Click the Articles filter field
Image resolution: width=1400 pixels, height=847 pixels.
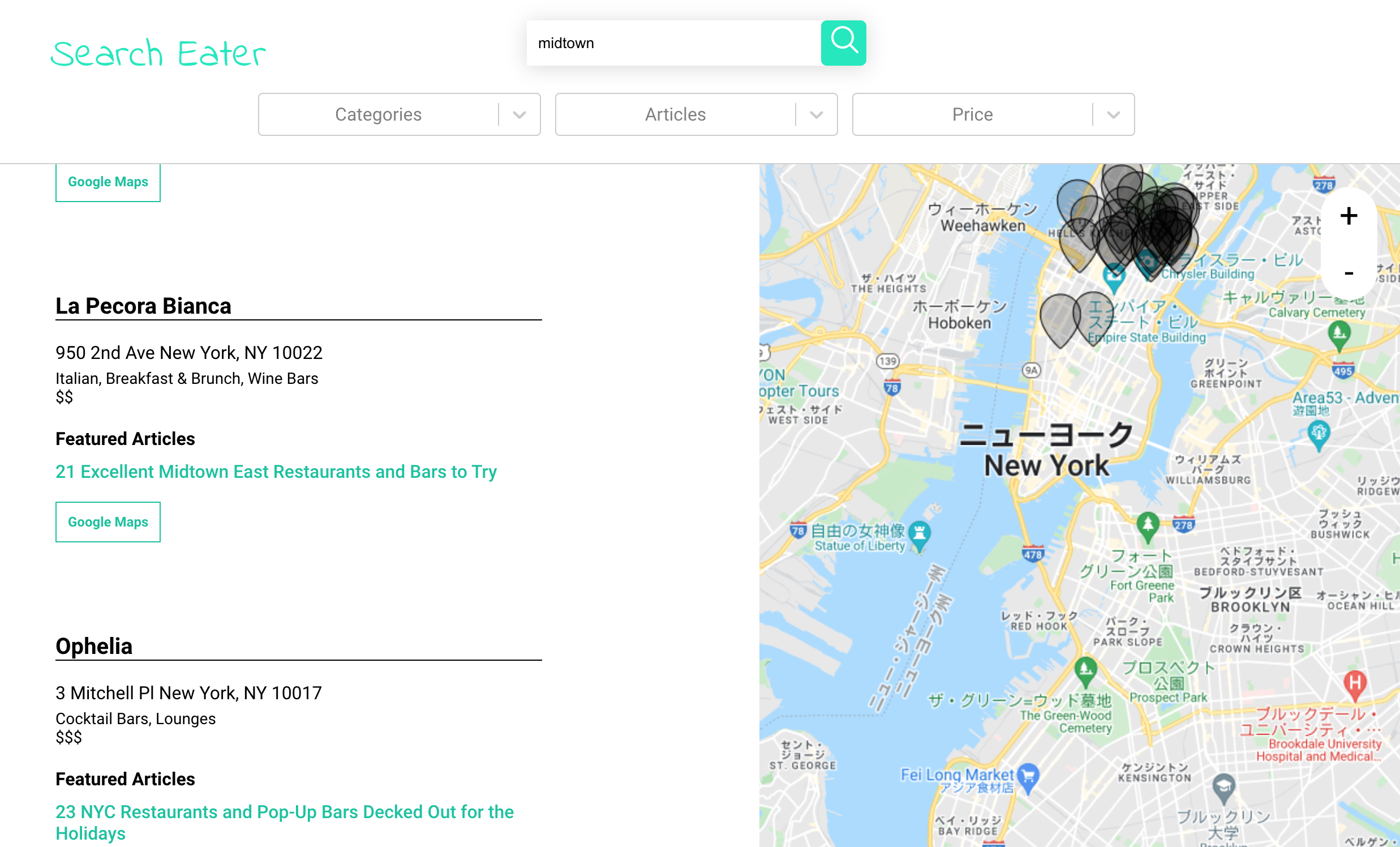click(697, 115)
